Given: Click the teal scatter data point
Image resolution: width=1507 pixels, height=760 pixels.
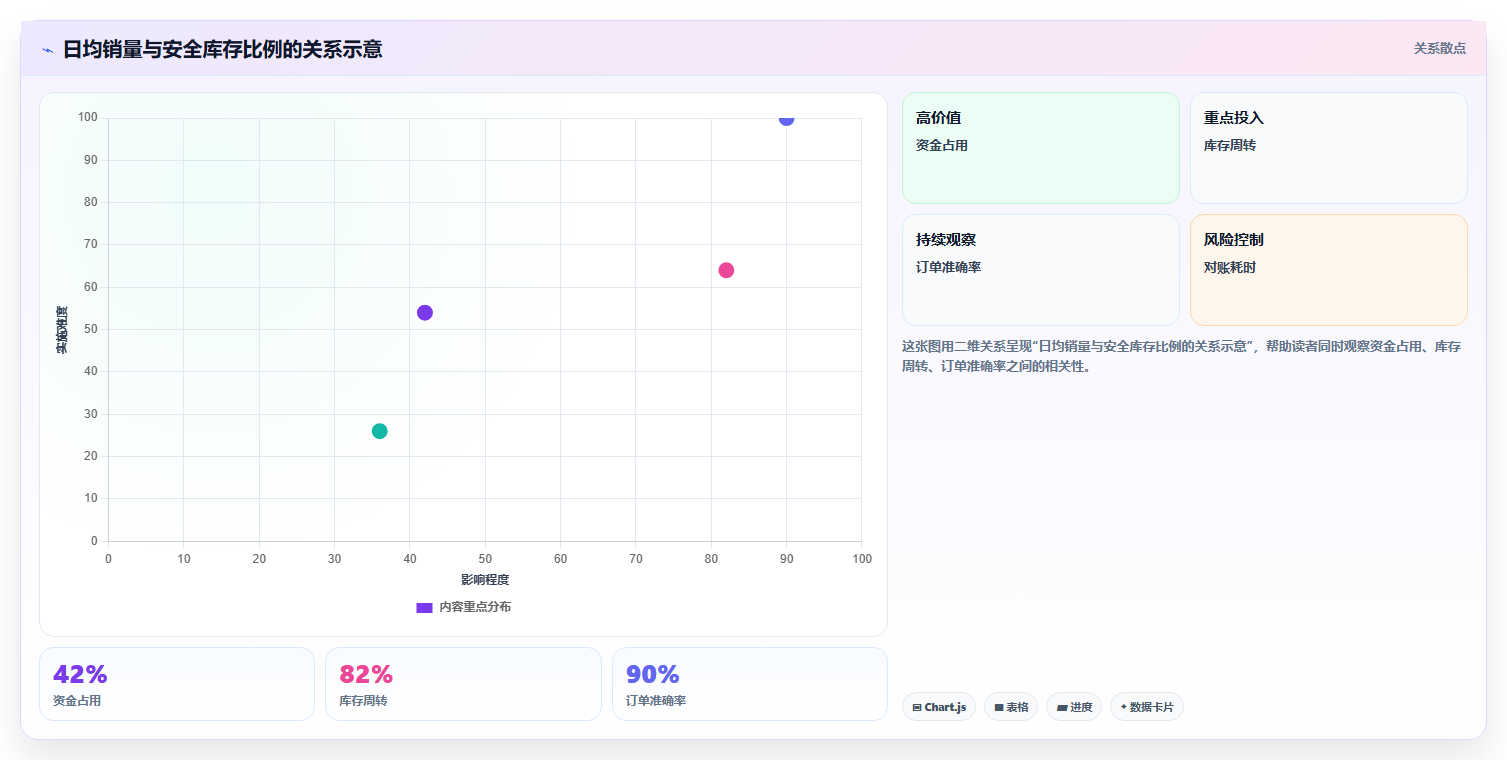Looking at the screenshot, I should (x=379, y=431).
